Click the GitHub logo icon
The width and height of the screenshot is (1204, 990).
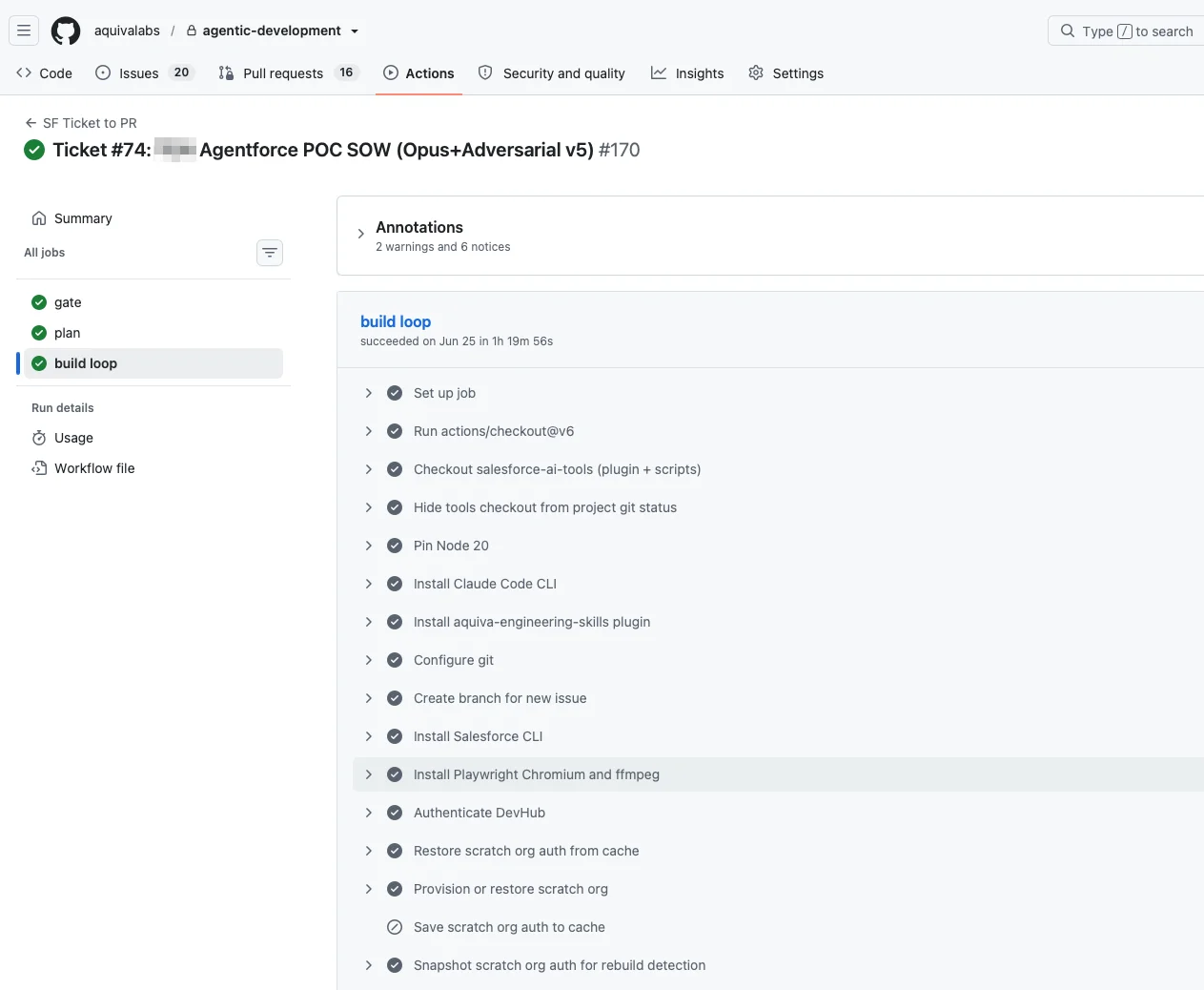[x=66, y=31]
